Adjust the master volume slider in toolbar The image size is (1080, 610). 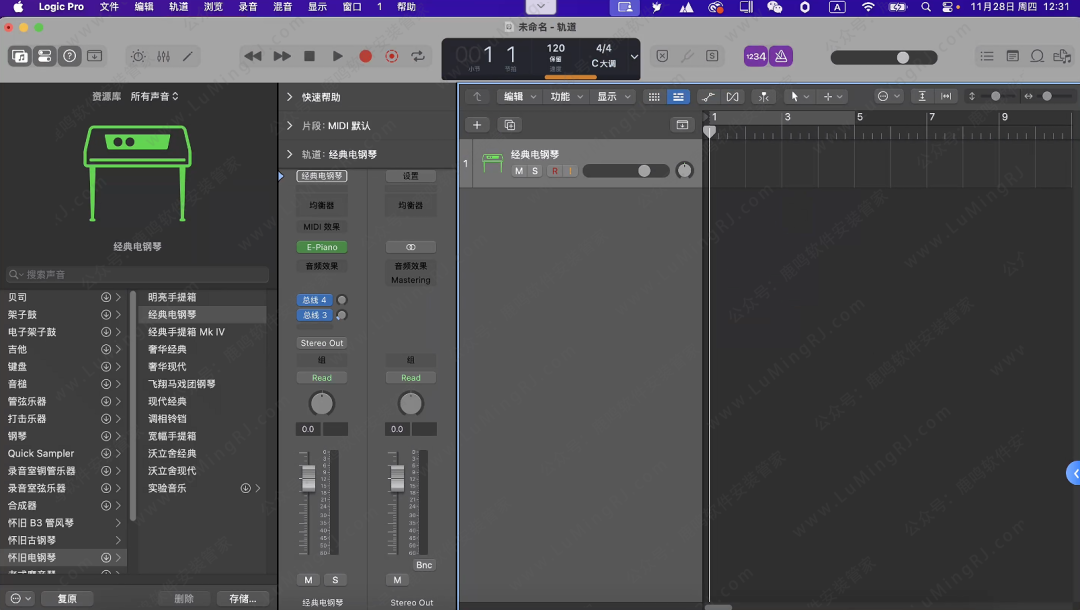tap(902, 57)
